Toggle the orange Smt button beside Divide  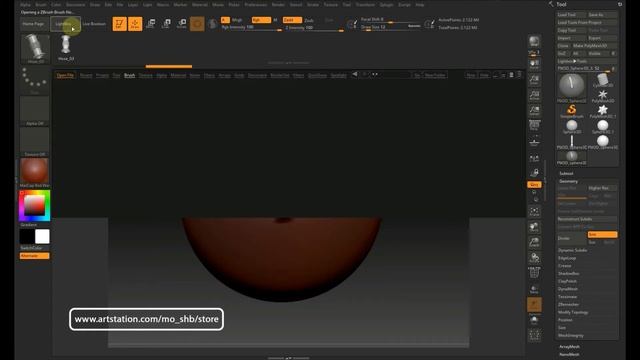tap(602, 235)
